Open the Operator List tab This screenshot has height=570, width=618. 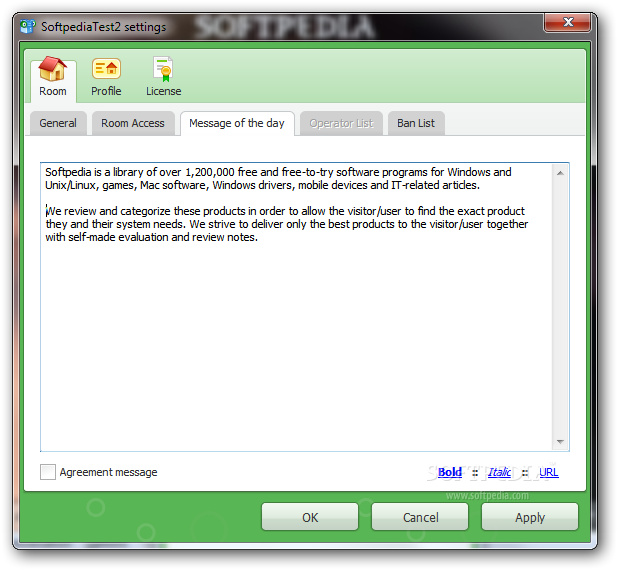click(x=341, y=123)
